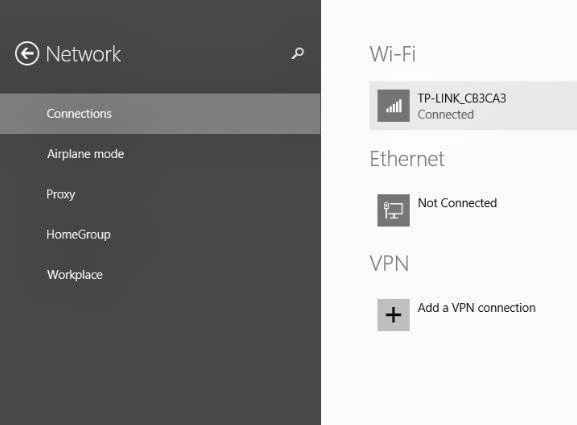Select the TP-LINK_CB3CA3 network name
The image size is (577, 425).
[462, 98]
